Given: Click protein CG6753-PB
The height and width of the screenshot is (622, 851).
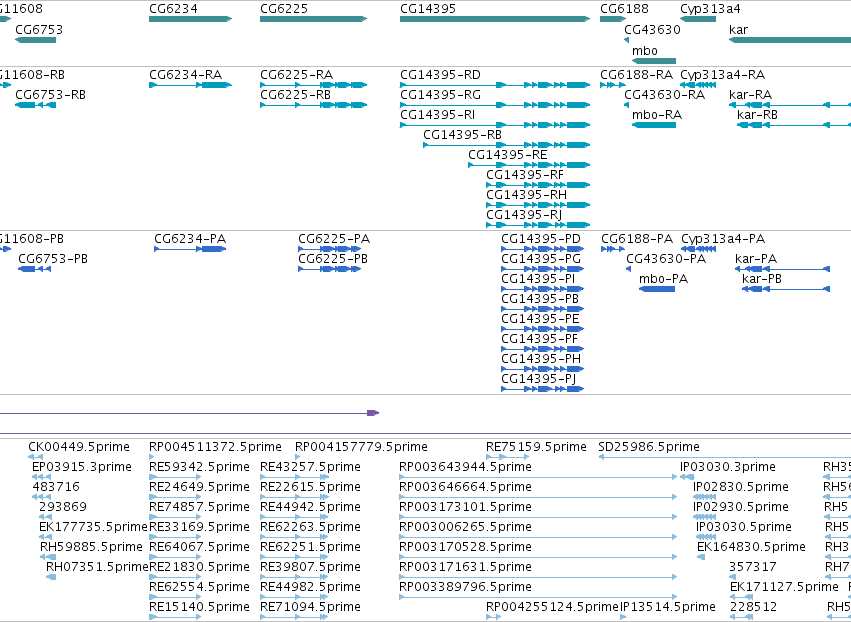Looking at the screenshot, I should tap(53, 259).
